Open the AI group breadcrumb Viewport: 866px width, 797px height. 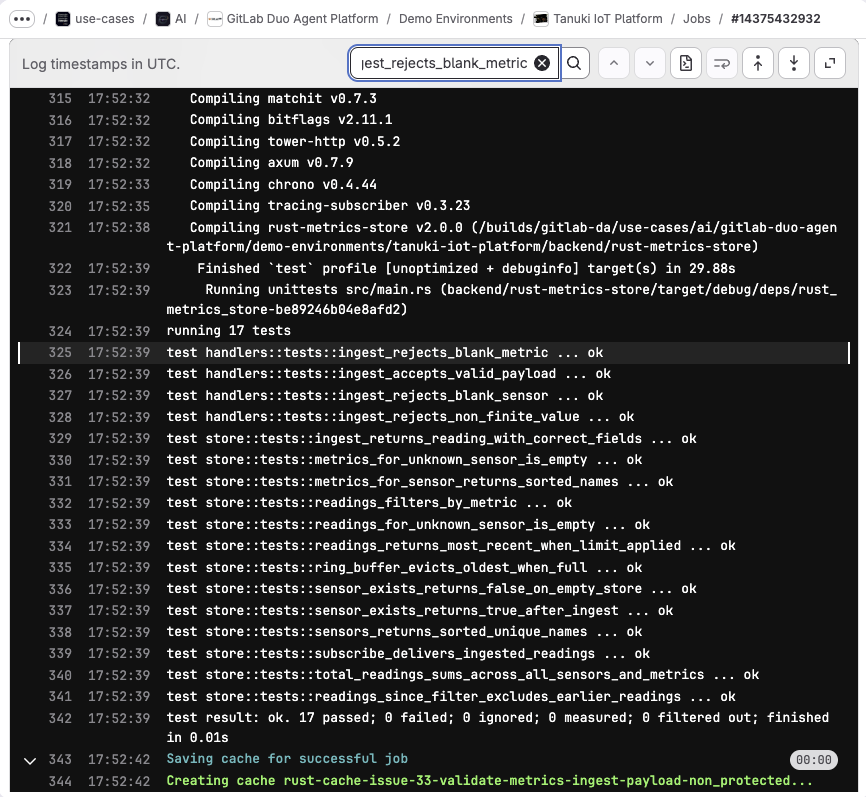click(171, 19)
